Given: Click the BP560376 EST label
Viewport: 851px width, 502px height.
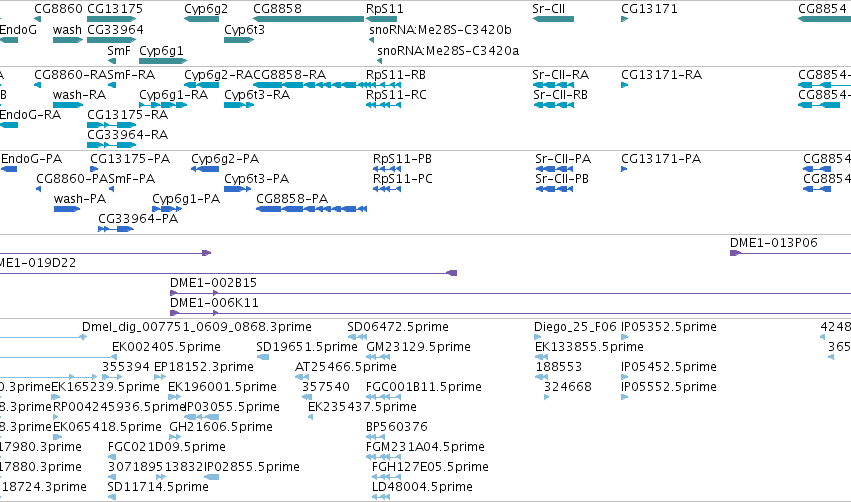Looking at the screenshot, I should [397, 427].
